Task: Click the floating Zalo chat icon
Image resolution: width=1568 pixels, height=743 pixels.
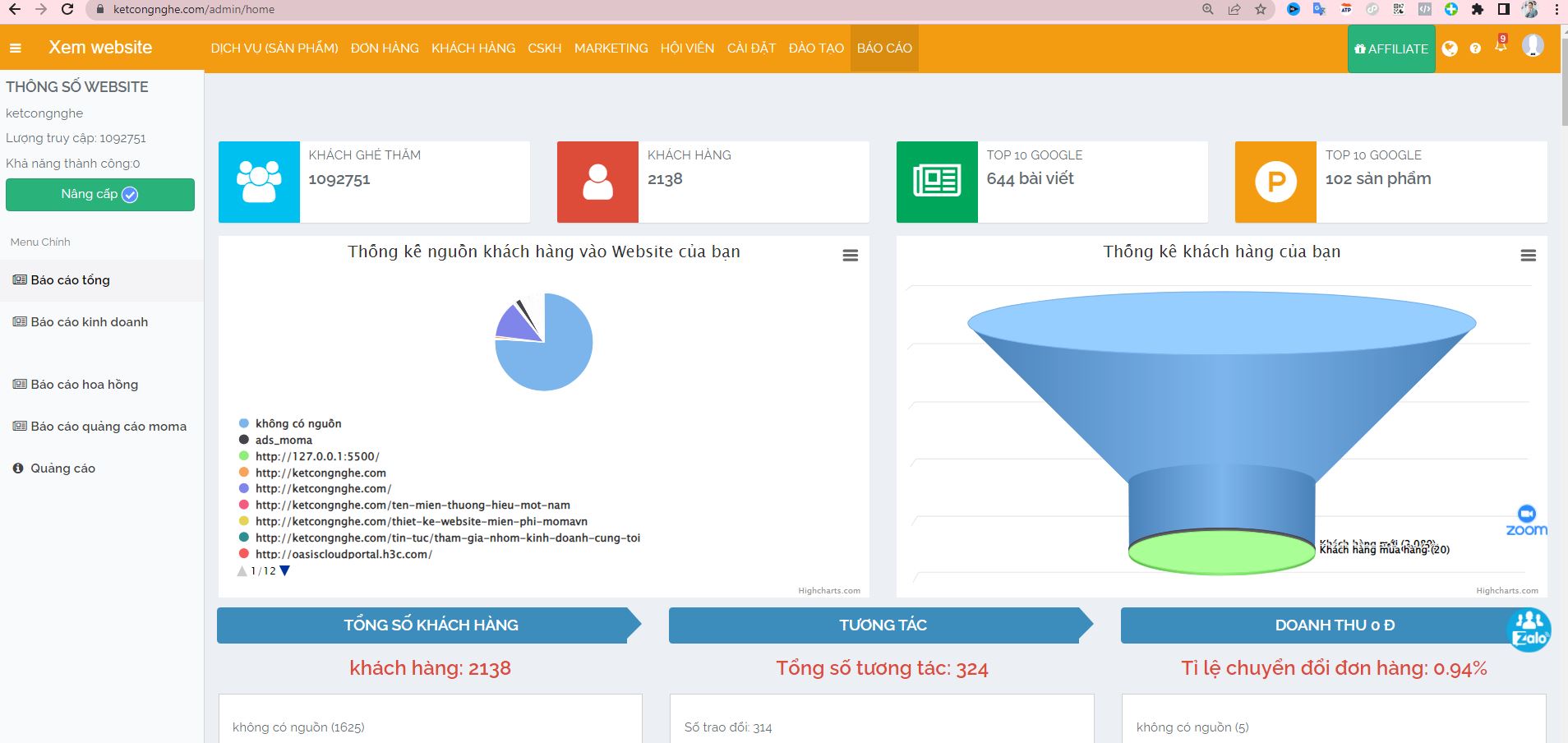Action: (x=1529, y=630)
